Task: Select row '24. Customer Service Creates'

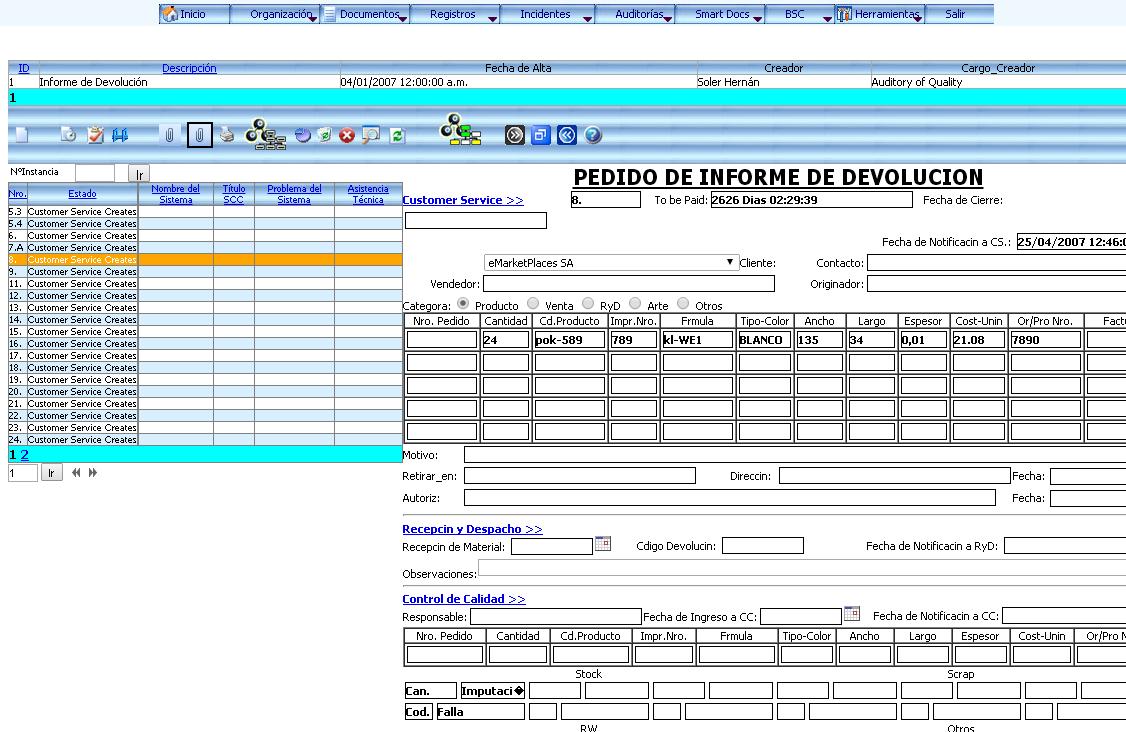Action: pos(205,439)
